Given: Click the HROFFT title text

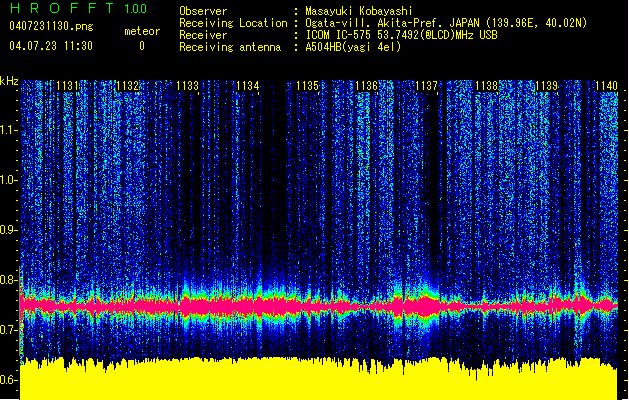Looking at the screenshot, I should tap(62, 8).
